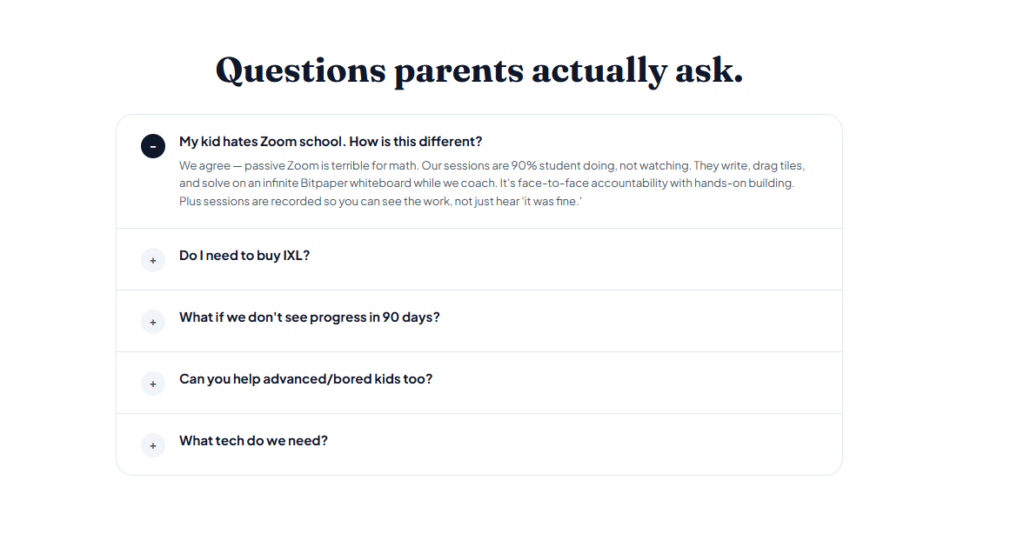
Task: Click the plus icon beside 'What tech do we need?'
Action: pos(153,446)
